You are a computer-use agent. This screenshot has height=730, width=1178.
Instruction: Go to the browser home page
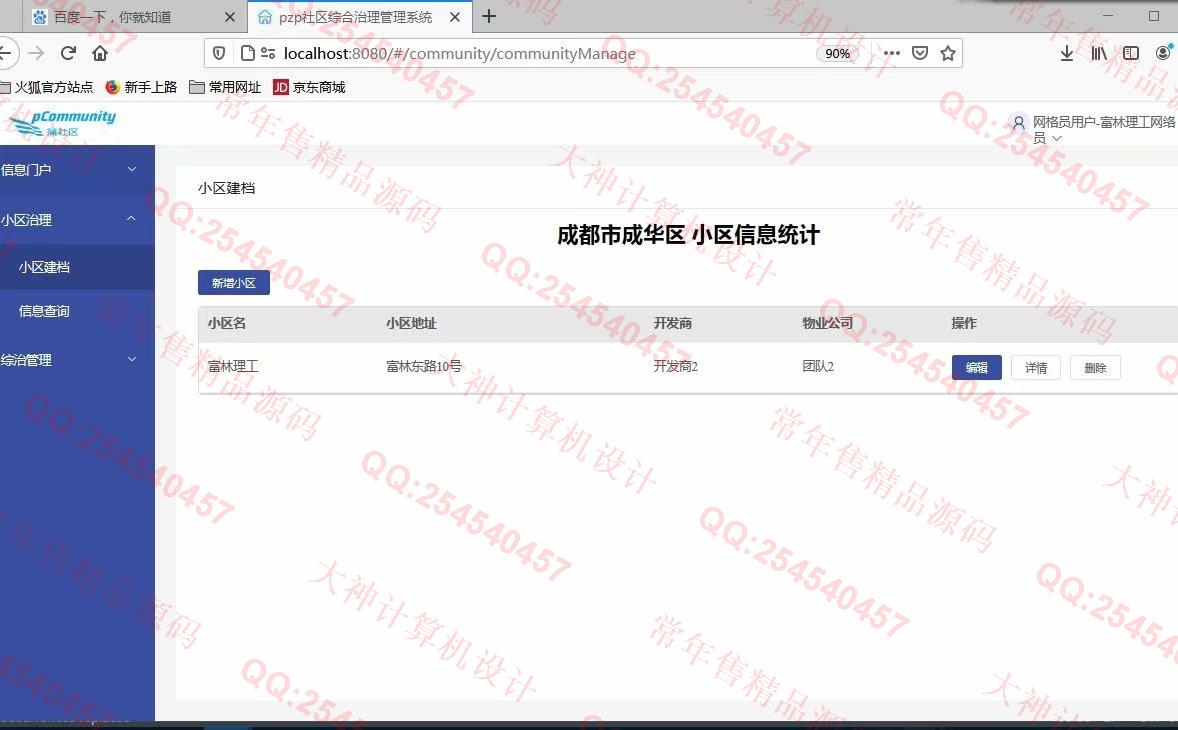(x=100, y=53)
